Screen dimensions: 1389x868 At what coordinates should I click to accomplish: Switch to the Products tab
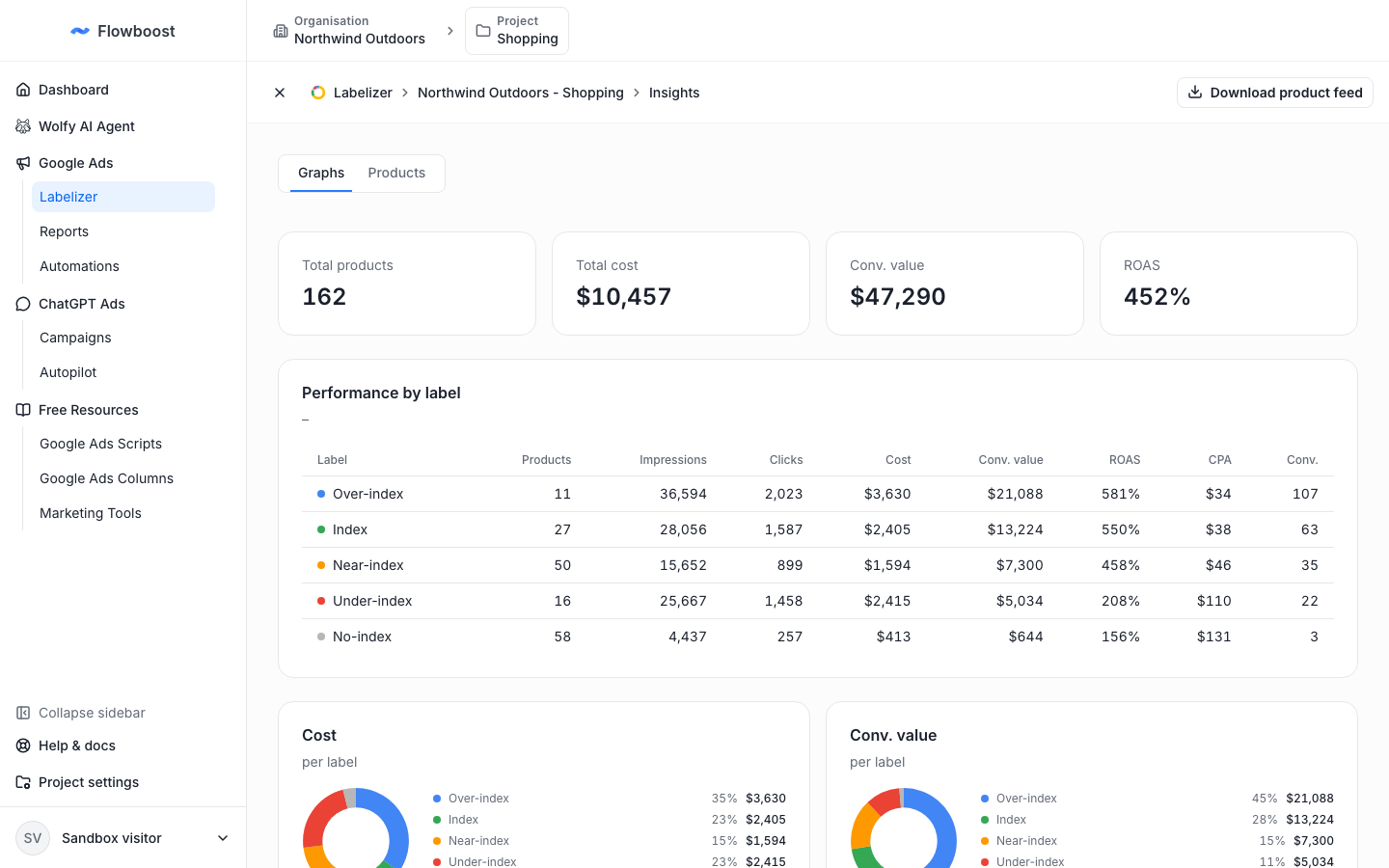click(x=396, y=173)
